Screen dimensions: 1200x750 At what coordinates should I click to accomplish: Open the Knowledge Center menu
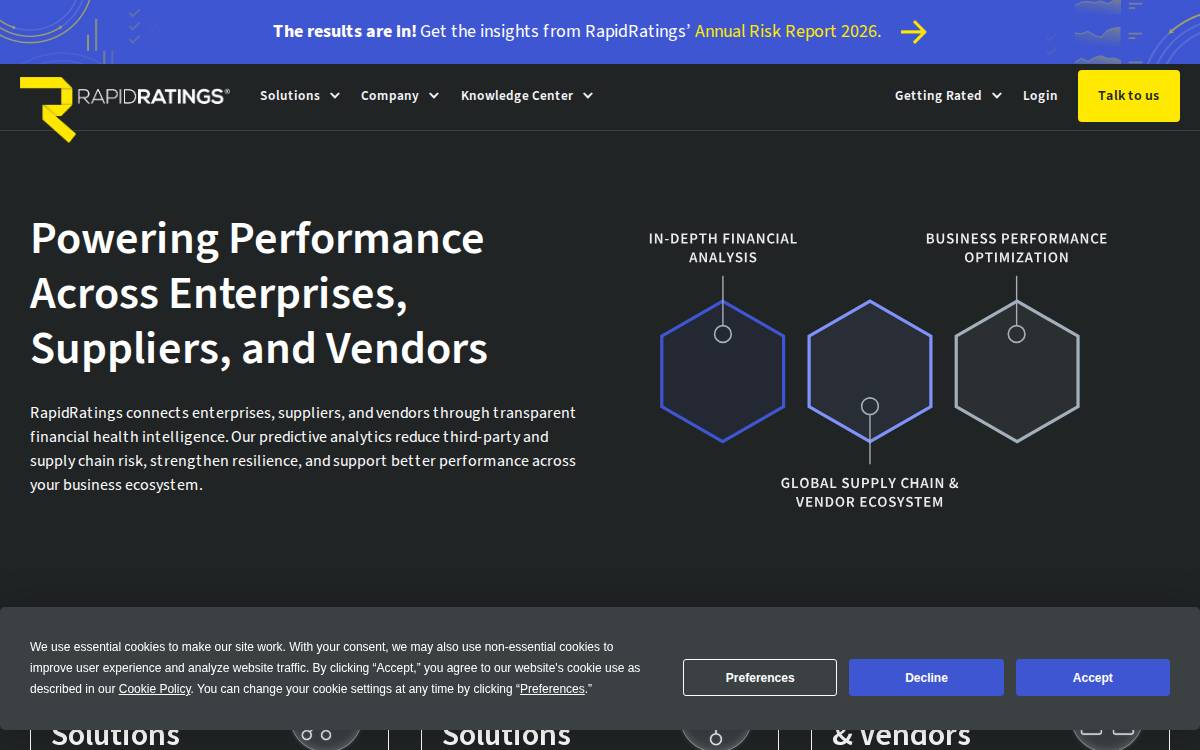point(517,96)
